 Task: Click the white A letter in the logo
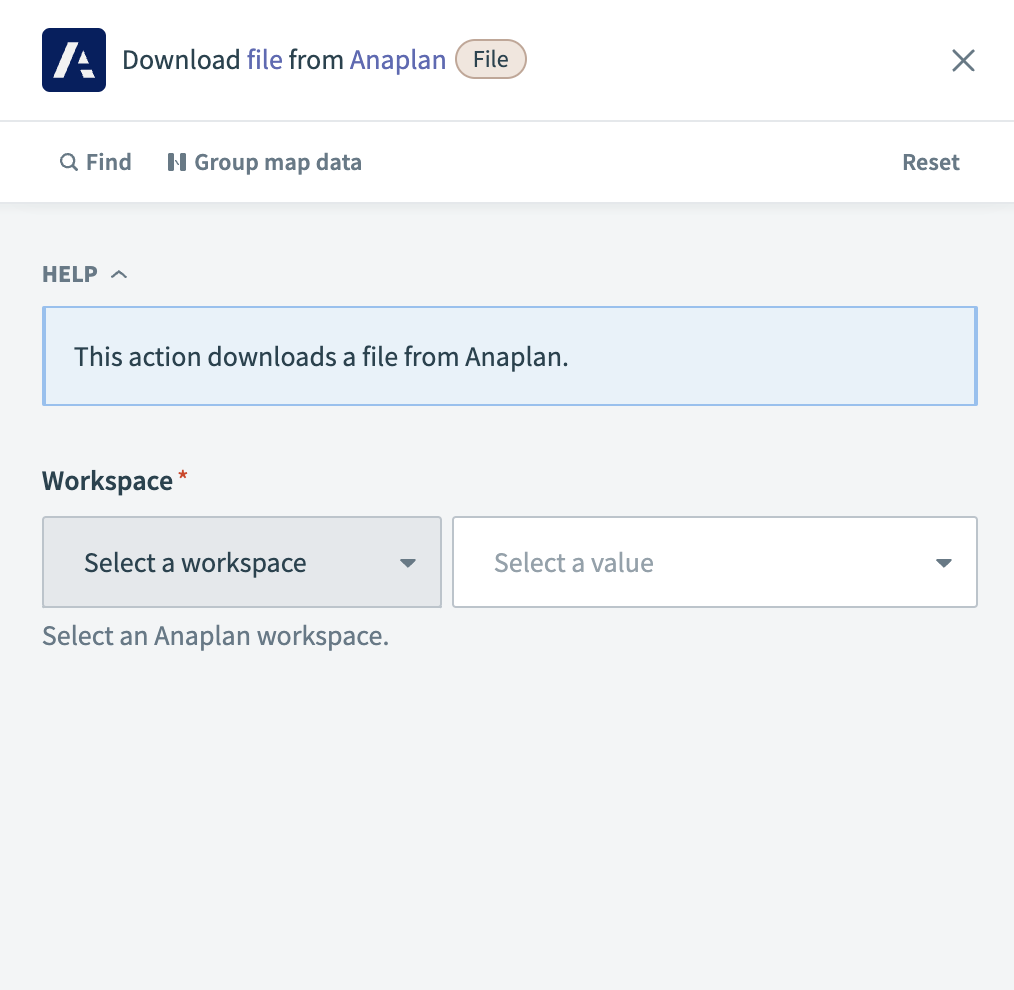(x=73, y=62)
